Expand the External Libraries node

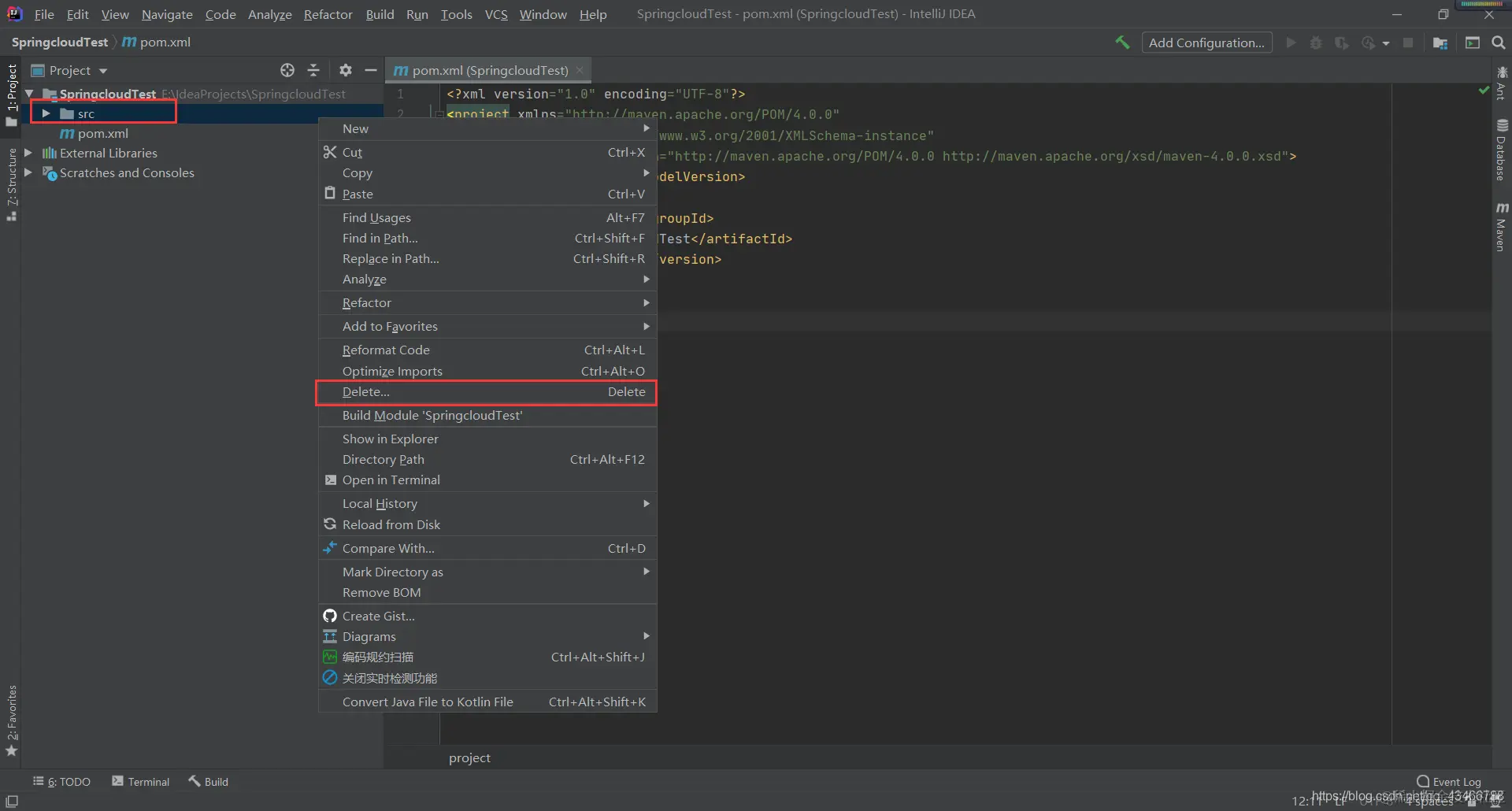tap(28, 153)
